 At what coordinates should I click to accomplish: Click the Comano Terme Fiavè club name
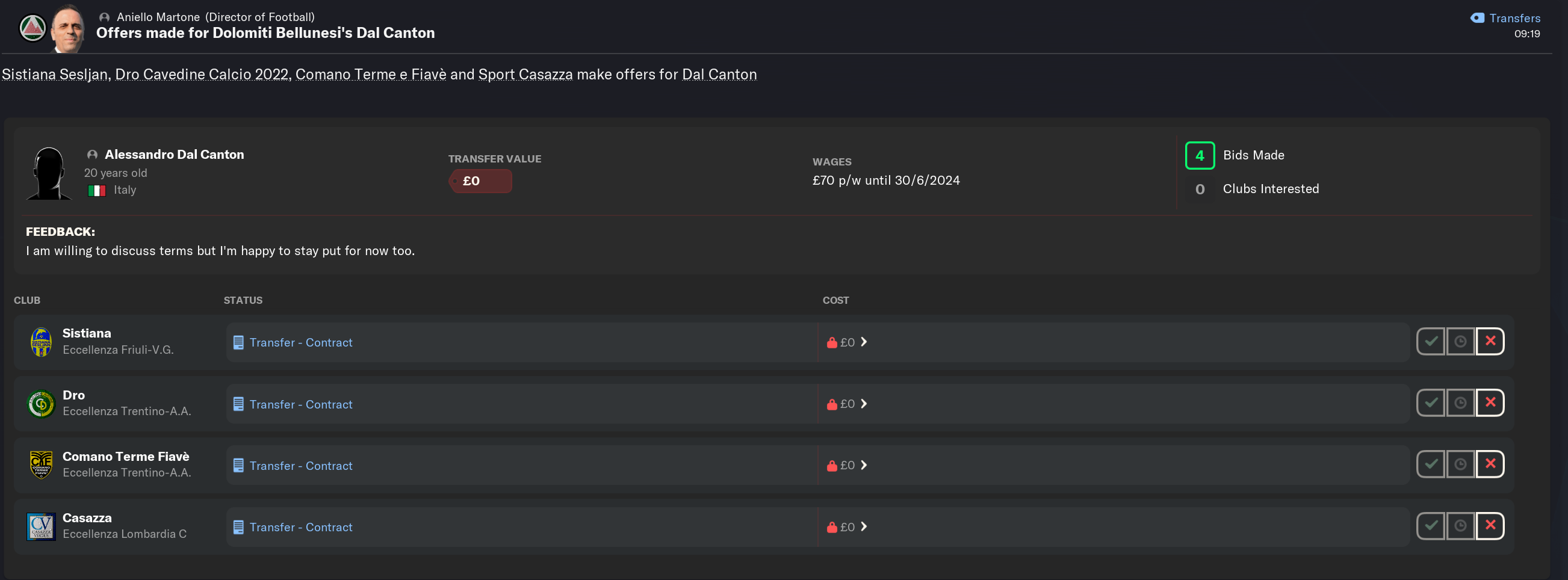coord(126,457)
